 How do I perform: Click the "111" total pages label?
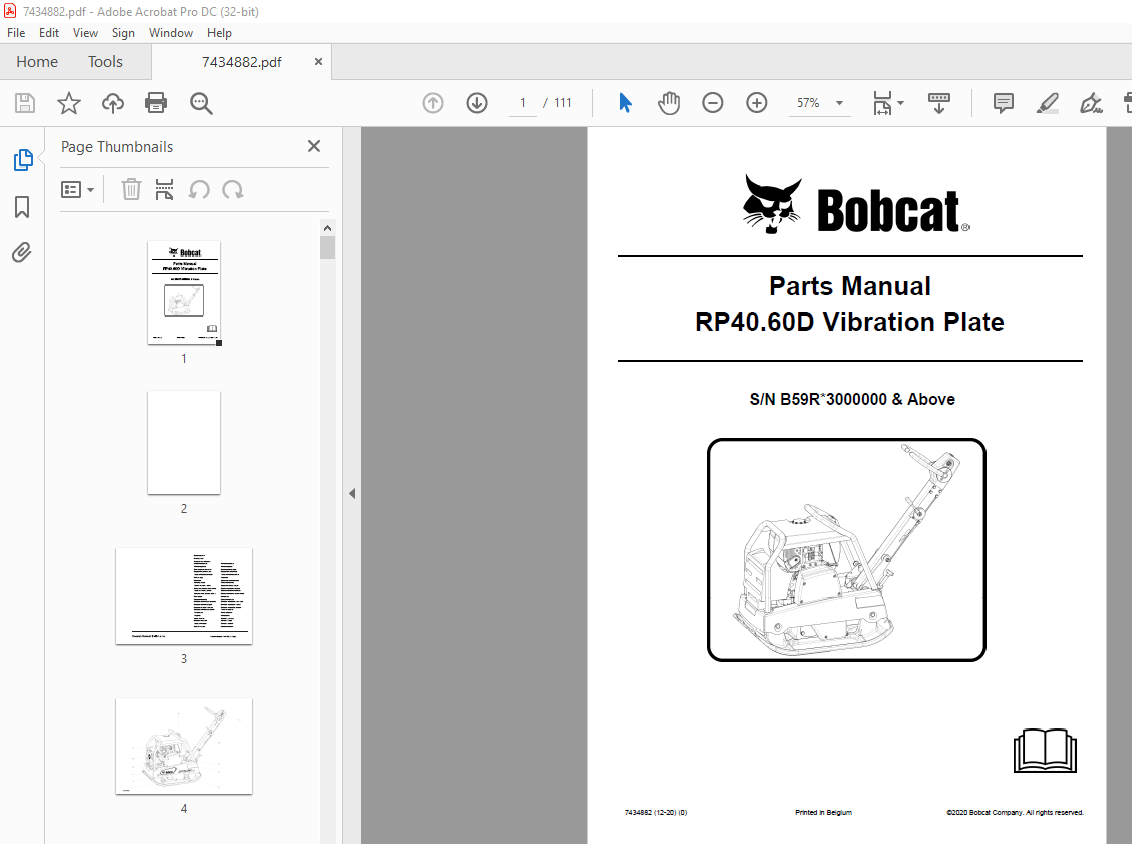click(562, 103)
